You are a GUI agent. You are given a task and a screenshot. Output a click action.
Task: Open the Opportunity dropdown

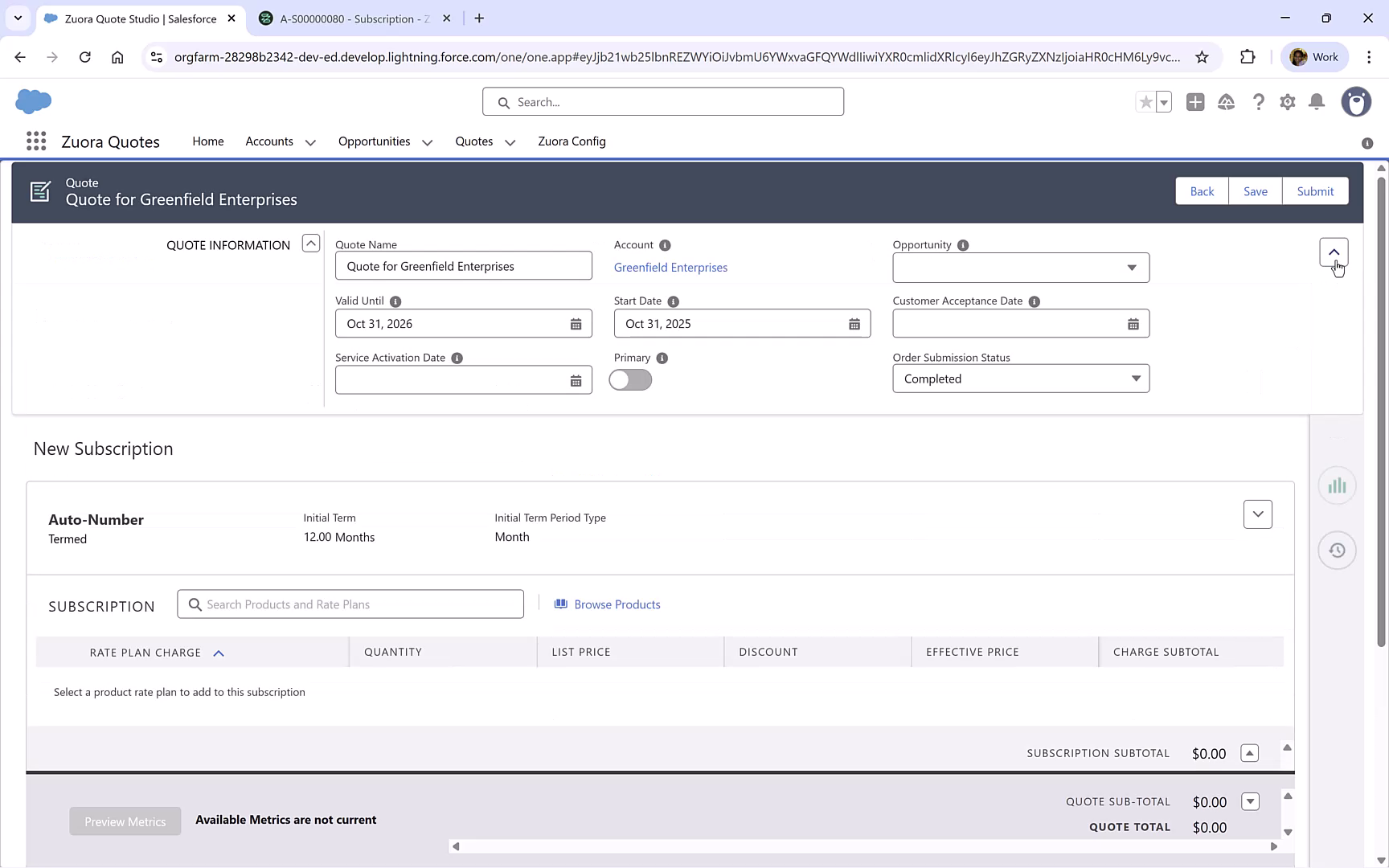1133,268
